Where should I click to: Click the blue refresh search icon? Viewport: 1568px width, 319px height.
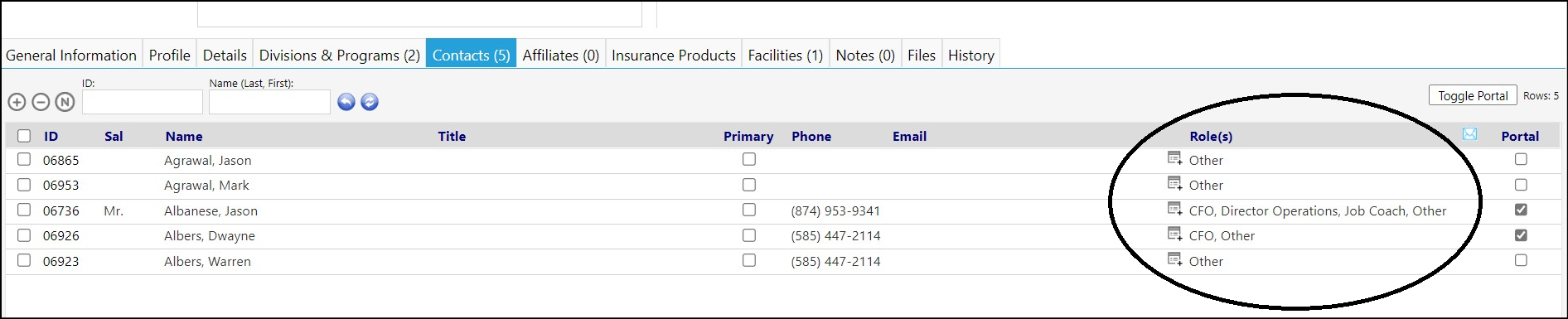point(370,102)
